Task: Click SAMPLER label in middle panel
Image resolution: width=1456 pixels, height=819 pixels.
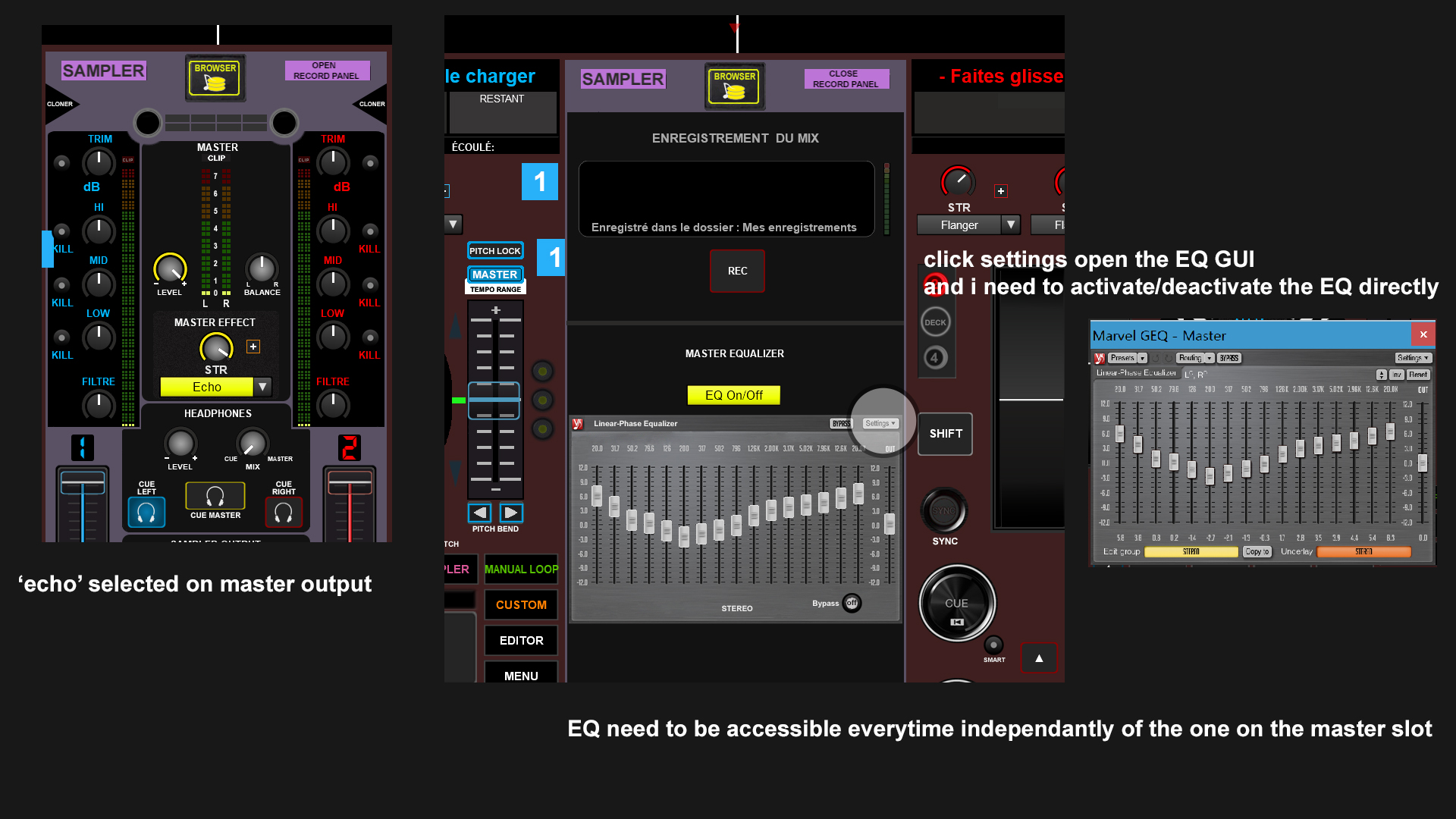Action: coord(623,79)
